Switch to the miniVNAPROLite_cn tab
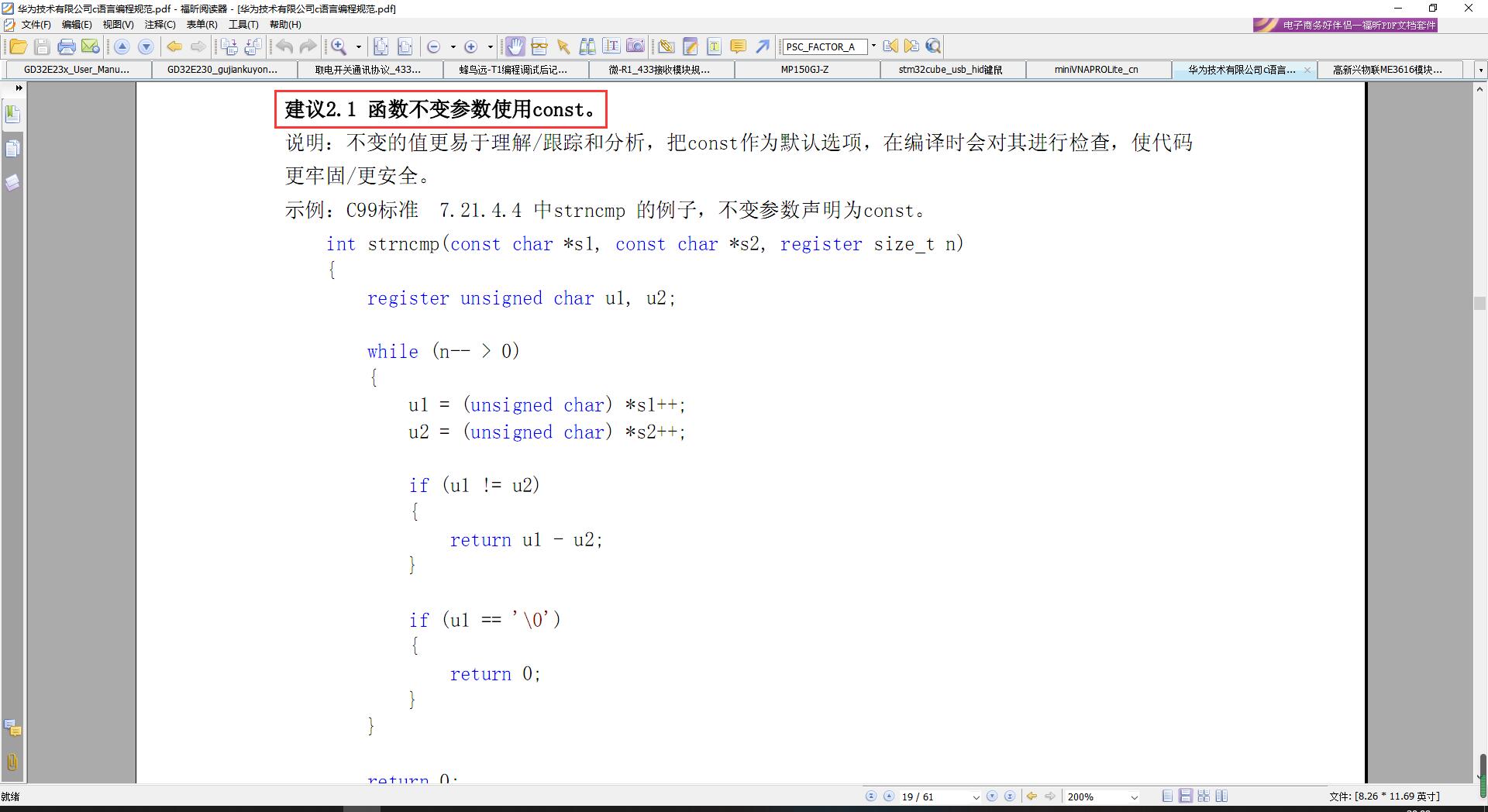The image size is (1488, 812). click(1096, 70)
